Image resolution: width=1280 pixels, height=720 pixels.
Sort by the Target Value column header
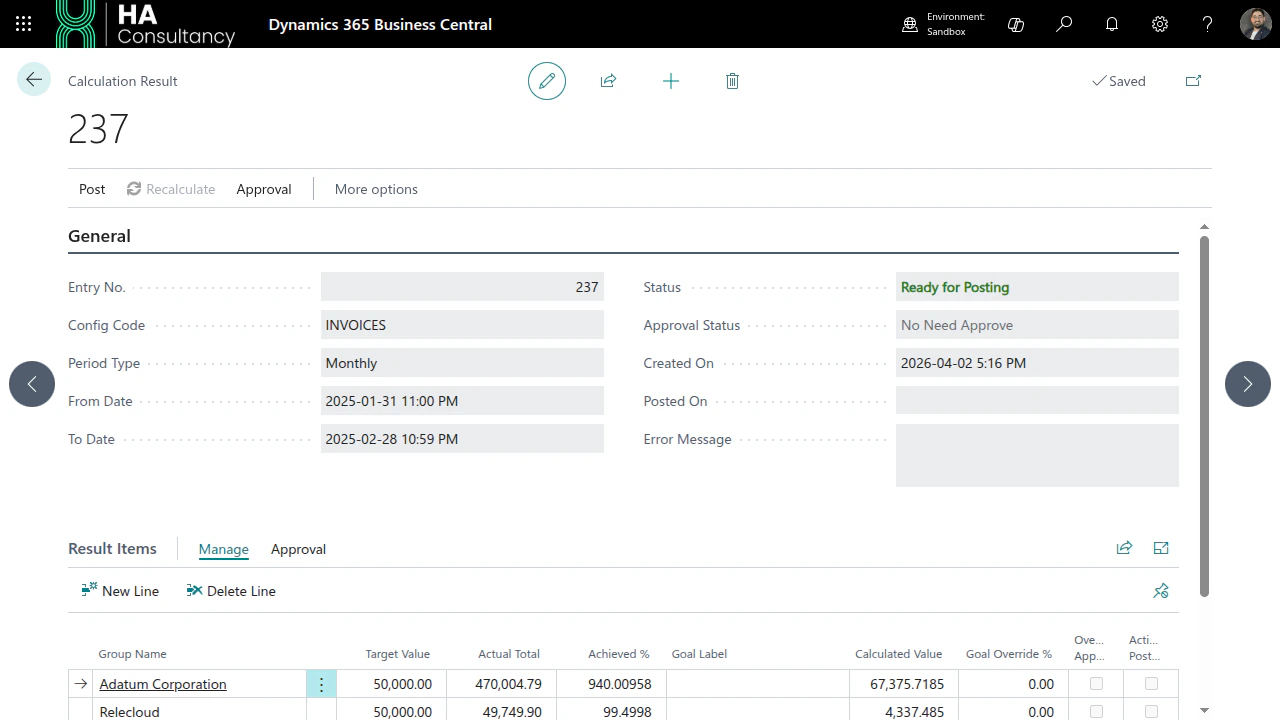pos(397,654)
